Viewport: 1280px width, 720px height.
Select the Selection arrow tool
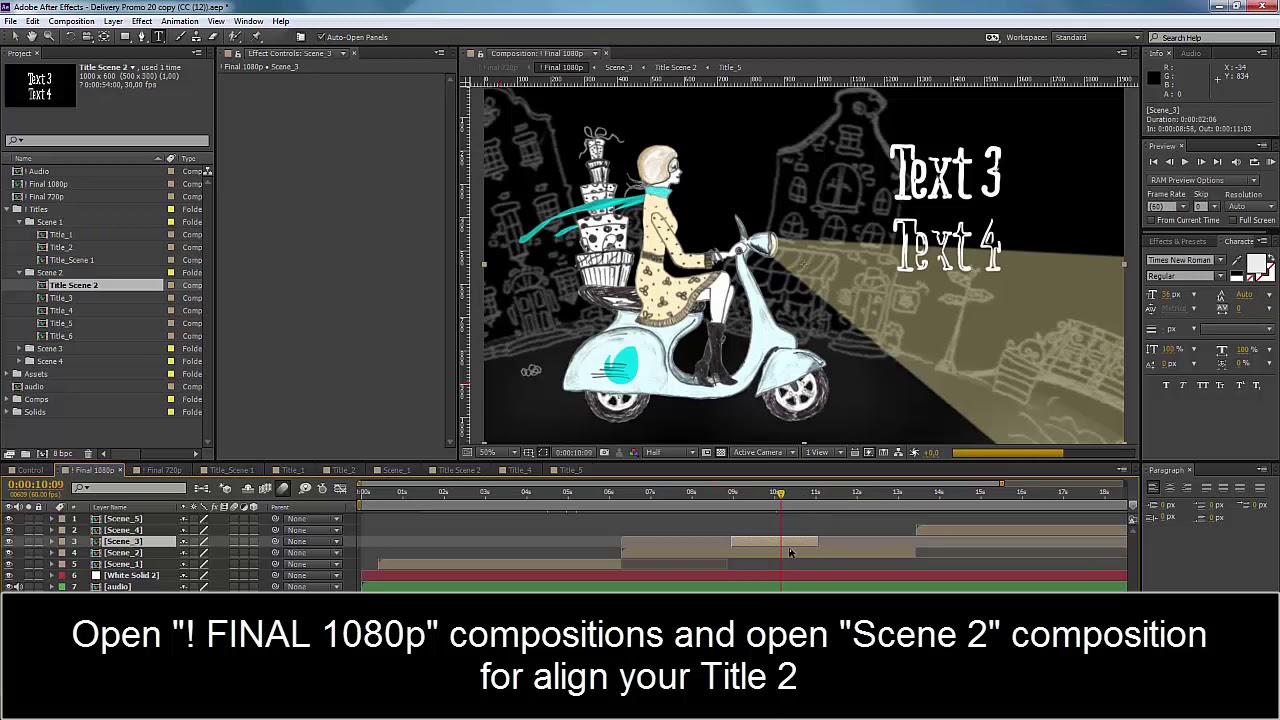tap(15, 37)
